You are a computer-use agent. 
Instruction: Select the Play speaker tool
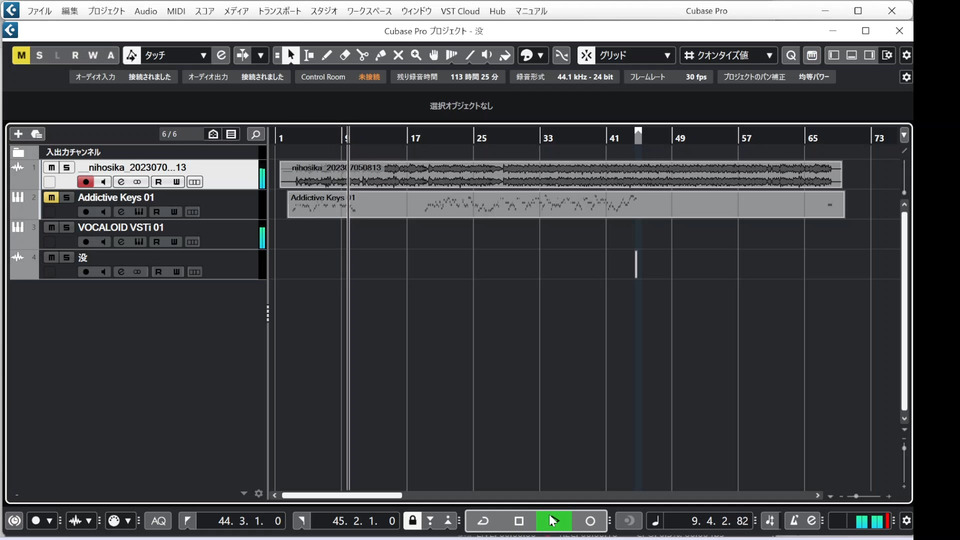point(487,55)
